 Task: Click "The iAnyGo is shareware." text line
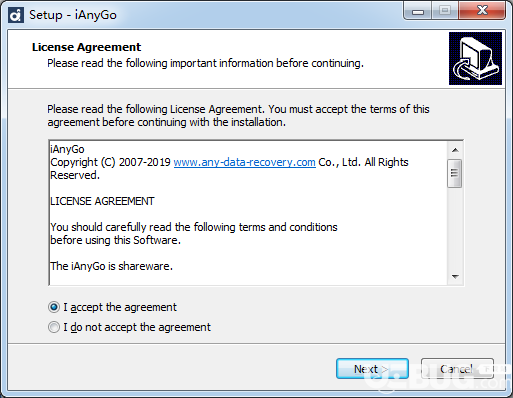tap(111, 266)
